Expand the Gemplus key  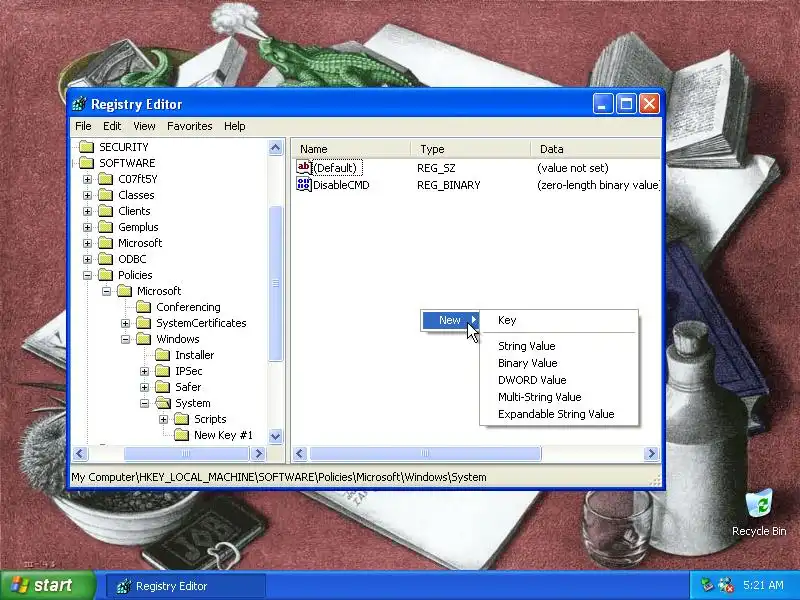click(87, 227)
